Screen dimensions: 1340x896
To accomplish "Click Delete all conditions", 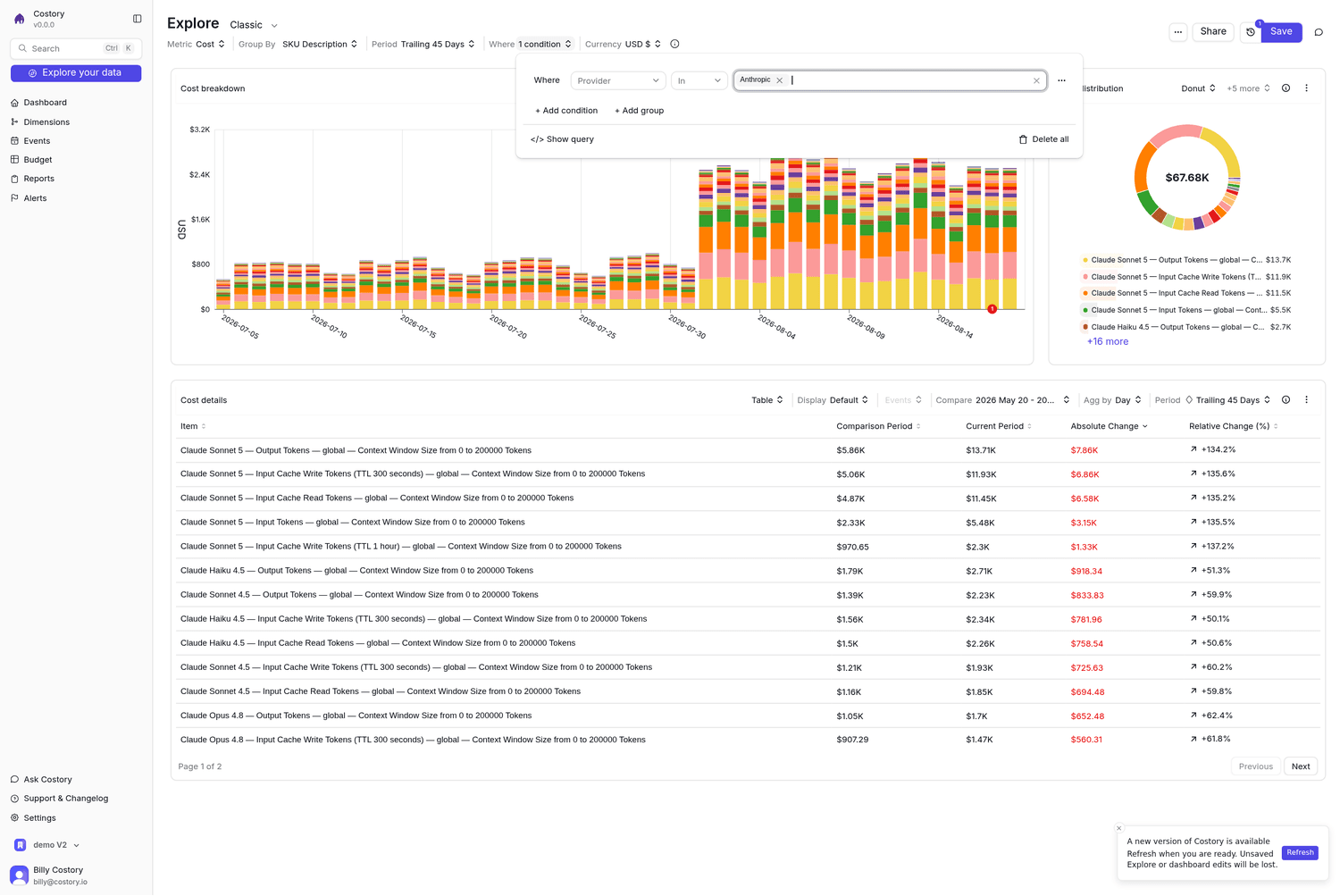I will click(x=1043, y=139).
